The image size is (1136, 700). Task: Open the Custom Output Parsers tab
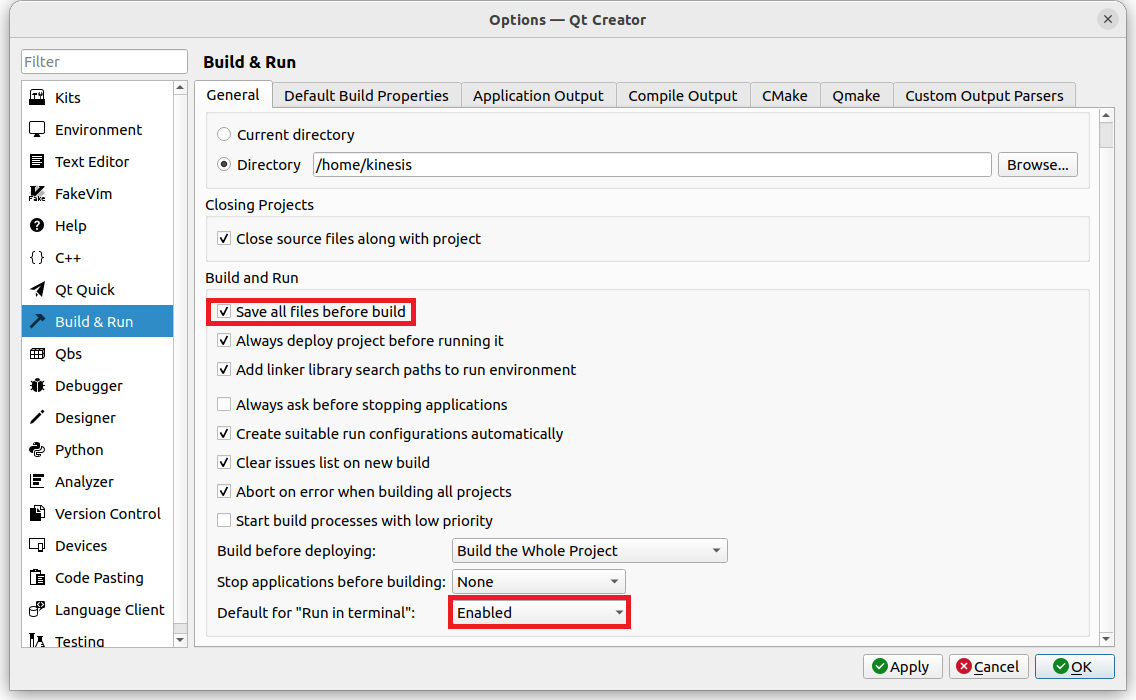coord(984,96)
